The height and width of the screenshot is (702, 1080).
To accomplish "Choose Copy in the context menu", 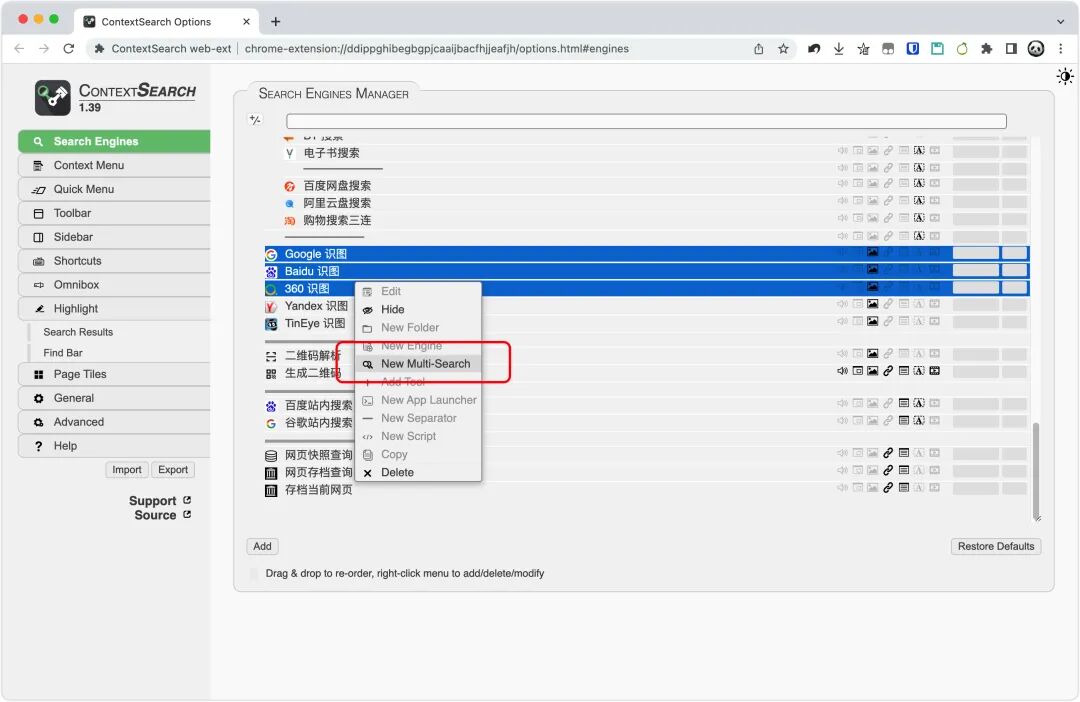I will 417,454.
